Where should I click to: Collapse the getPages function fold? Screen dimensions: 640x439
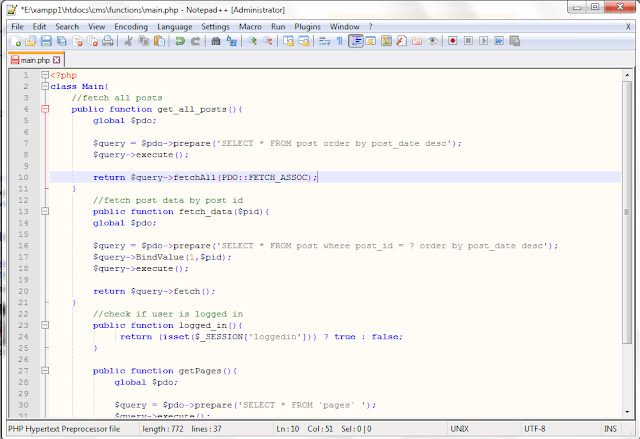pos(45,370)
